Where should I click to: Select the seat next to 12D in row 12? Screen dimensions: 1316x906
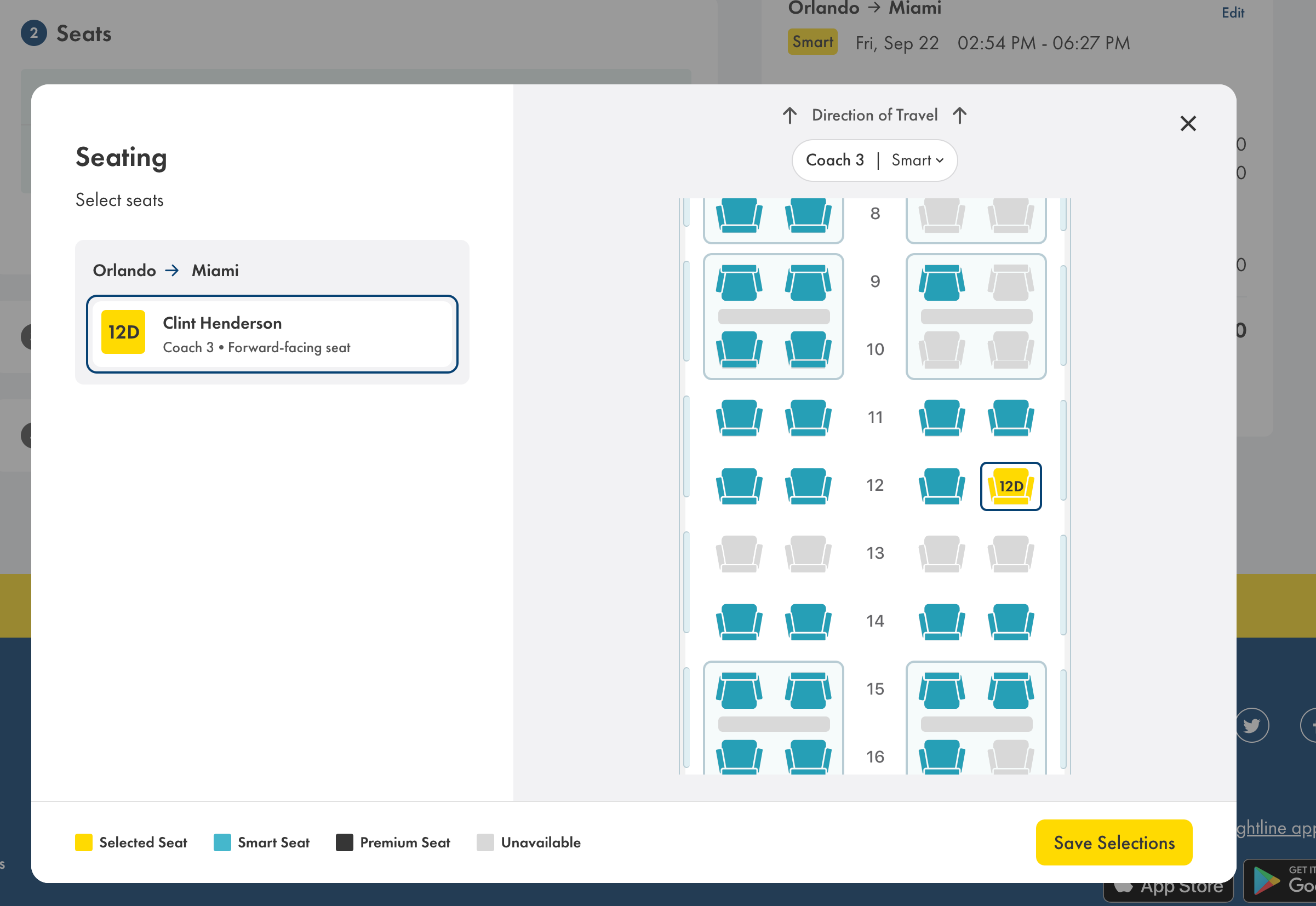(x=941, y=485)
